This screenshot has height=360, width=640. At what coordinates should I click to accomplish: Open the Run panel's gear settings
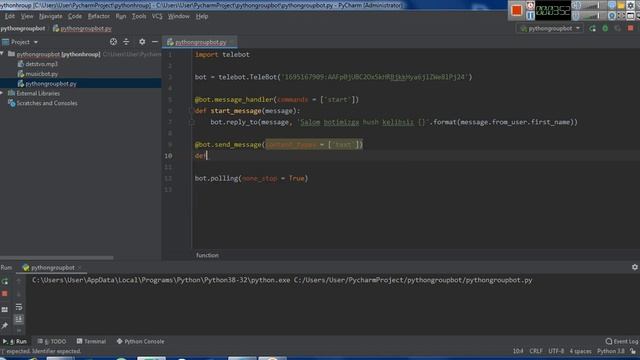(x=635, y=267)
